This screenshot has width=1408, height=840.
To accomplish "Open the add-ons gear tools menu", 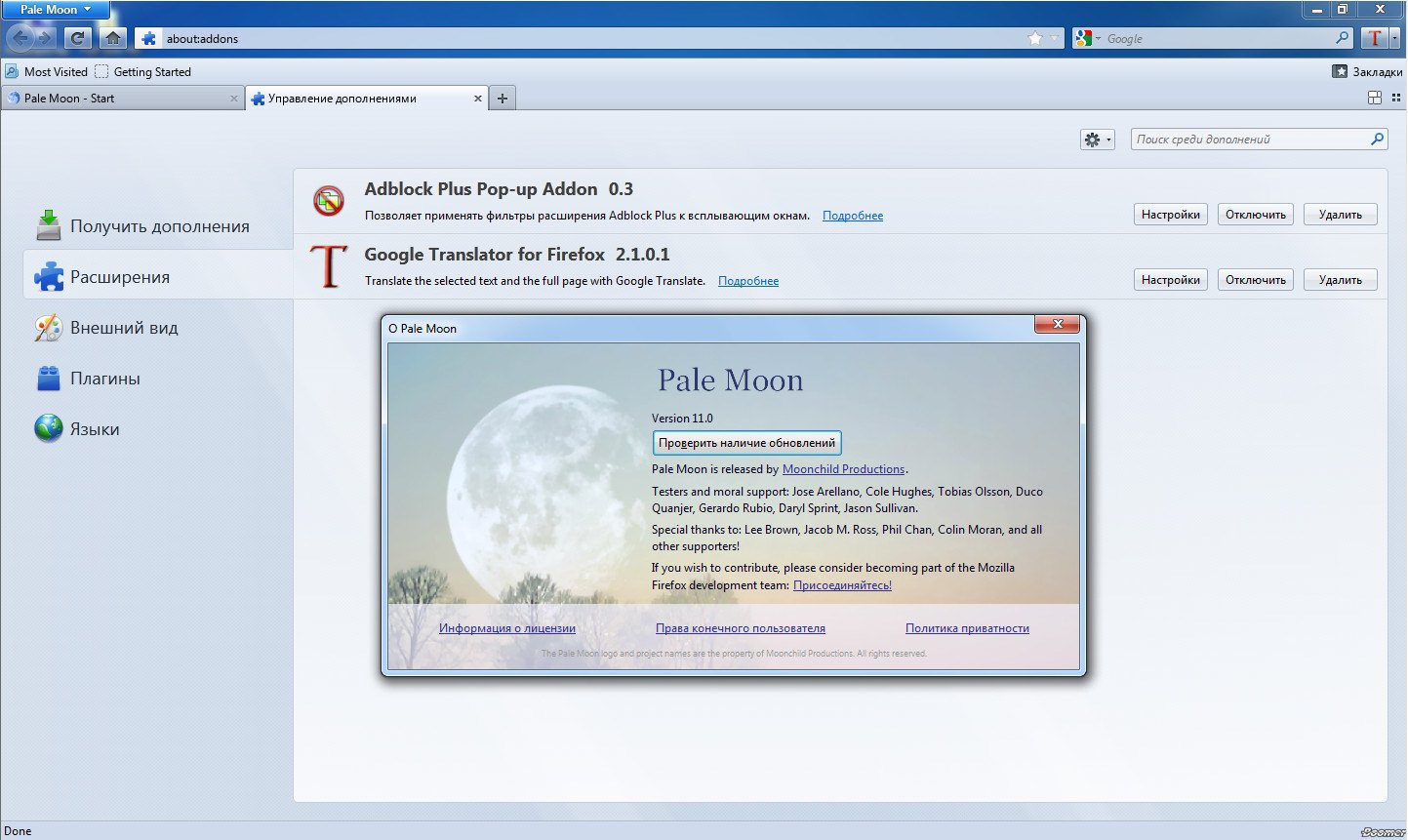I will click(x=1097, y=140).
